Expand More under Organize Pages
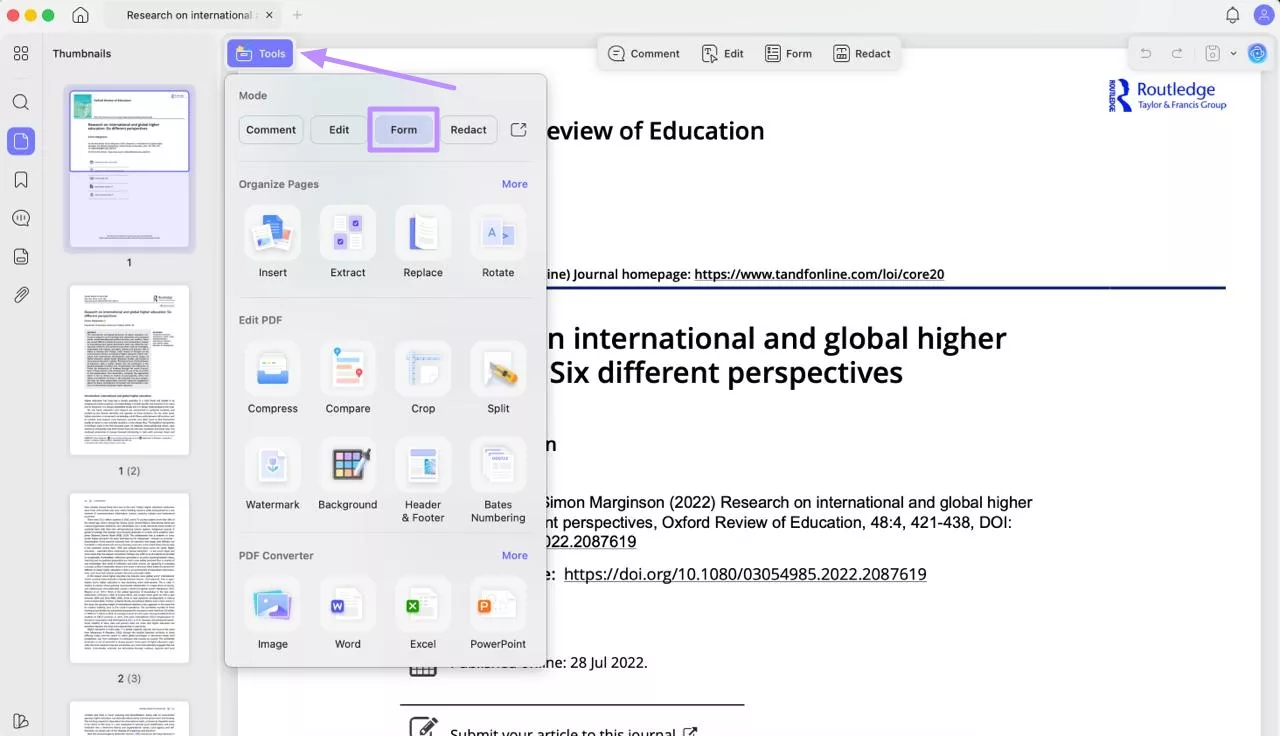 (x=514, y=184)
